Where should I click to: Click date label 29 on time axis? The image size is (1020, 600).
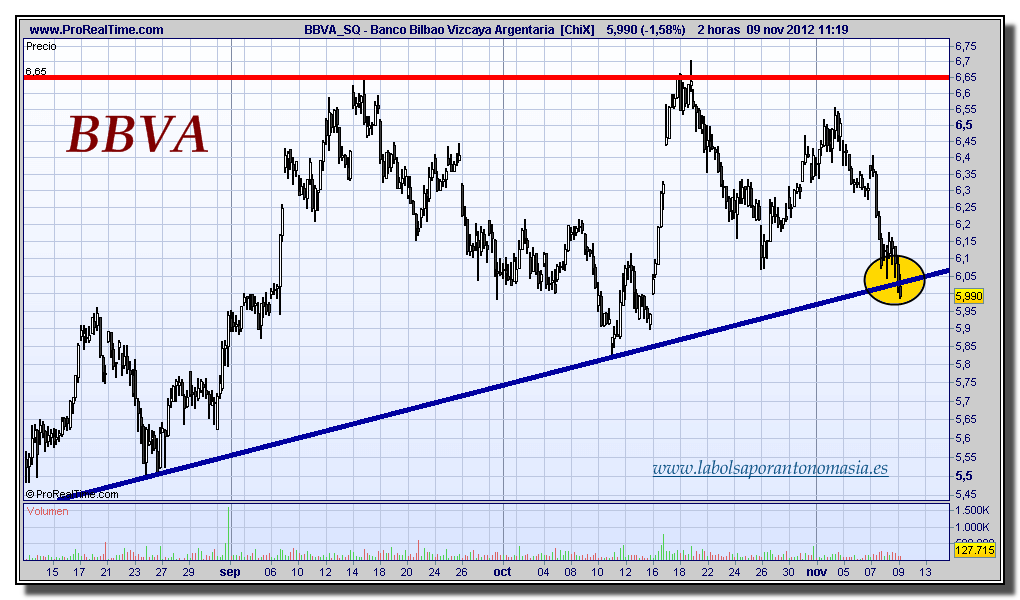click(x=188, y=572)
